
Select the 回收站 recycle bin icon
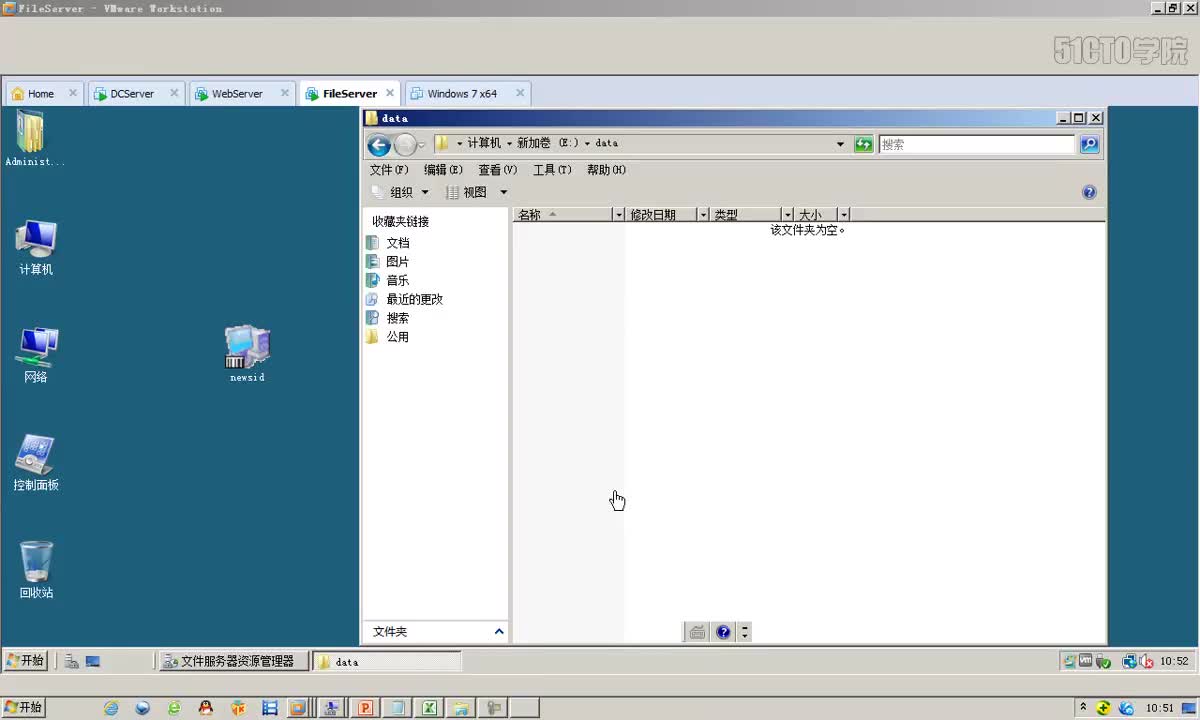click(36, 571)
